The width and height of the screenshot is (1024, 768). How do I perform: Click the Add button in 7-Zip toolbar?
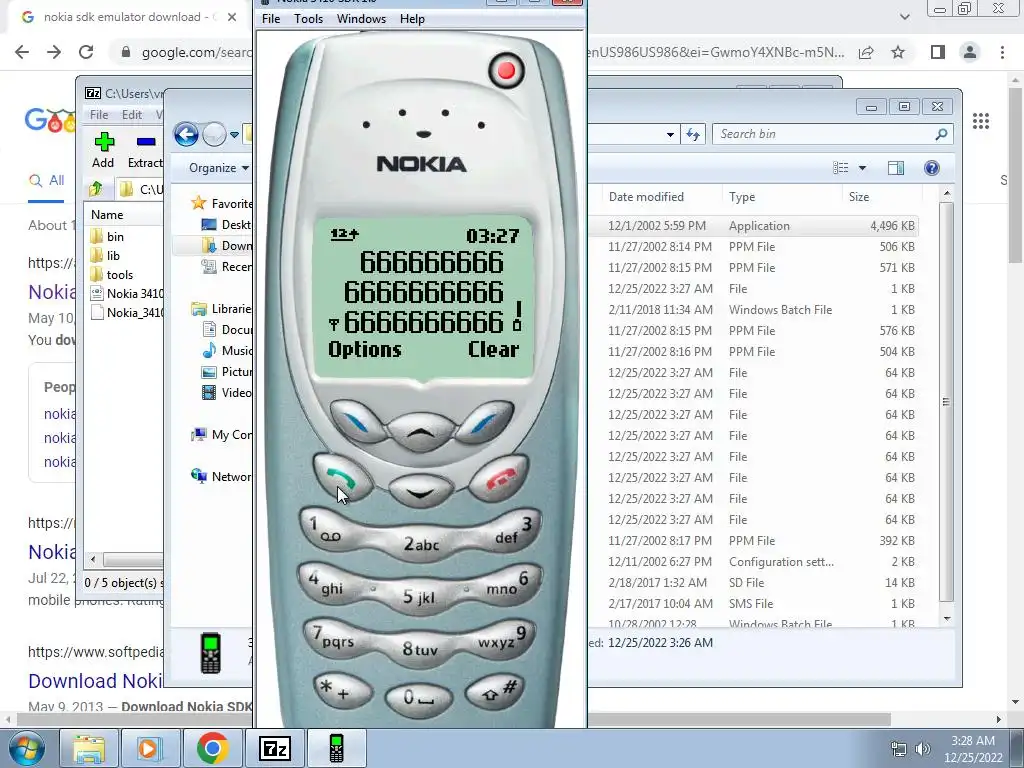[x=103, y=150]
